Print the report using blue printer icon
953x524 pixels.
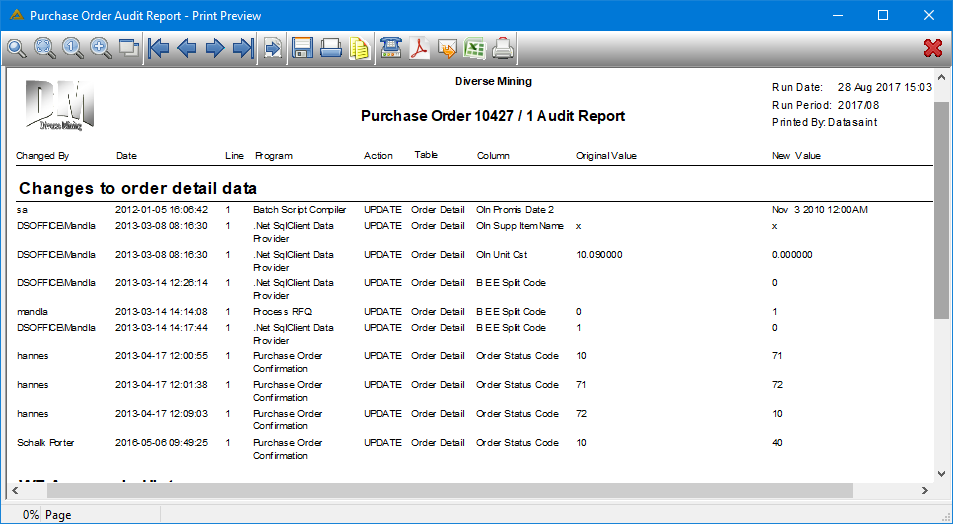[331, 49]
